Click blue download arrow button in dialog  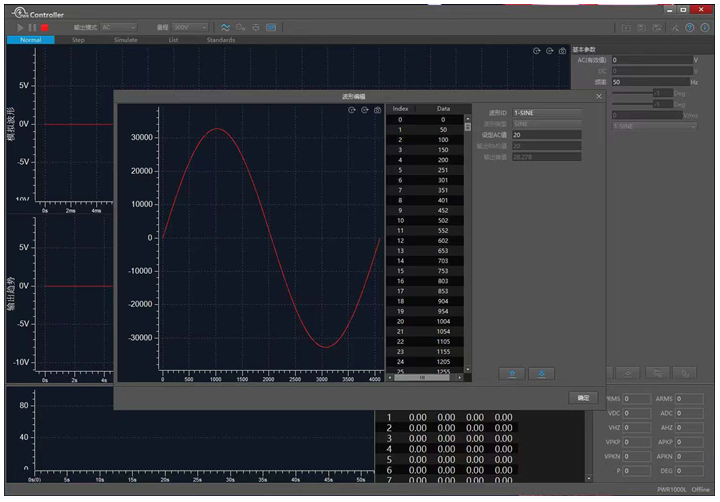coord(541,373)
